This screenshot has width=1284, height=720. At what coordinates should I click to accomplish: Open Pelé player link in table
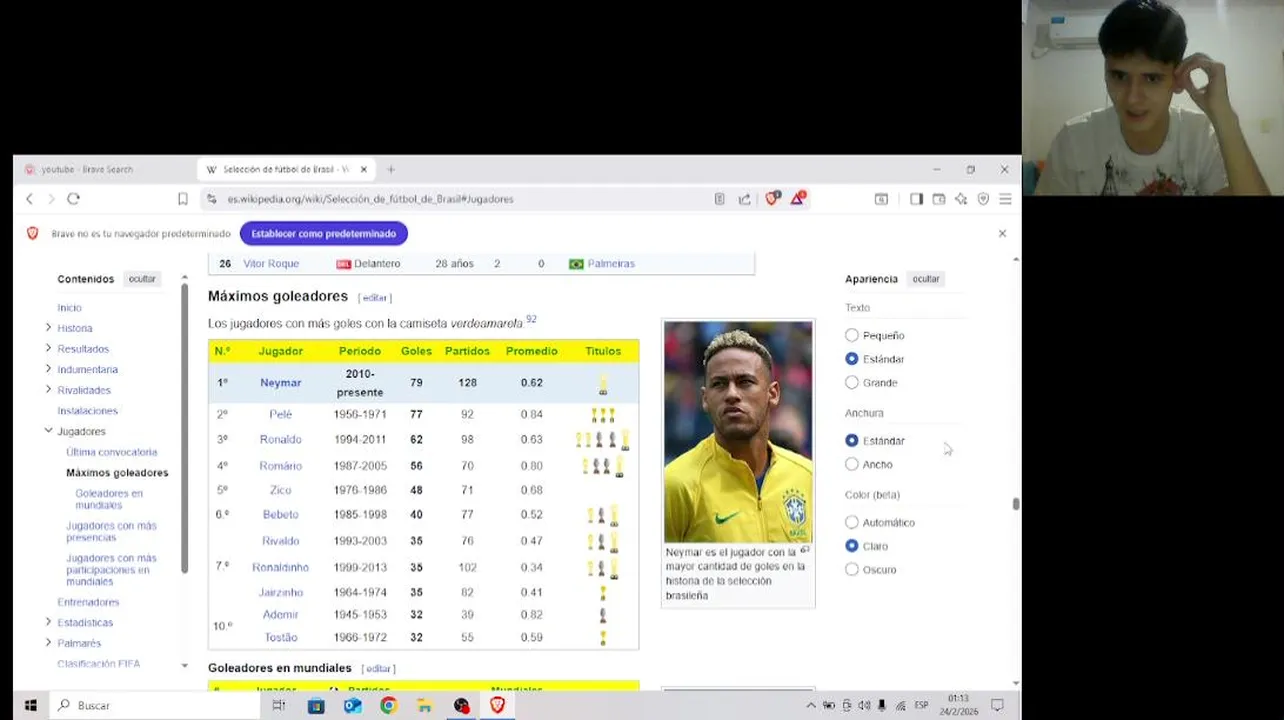[280, 414]
